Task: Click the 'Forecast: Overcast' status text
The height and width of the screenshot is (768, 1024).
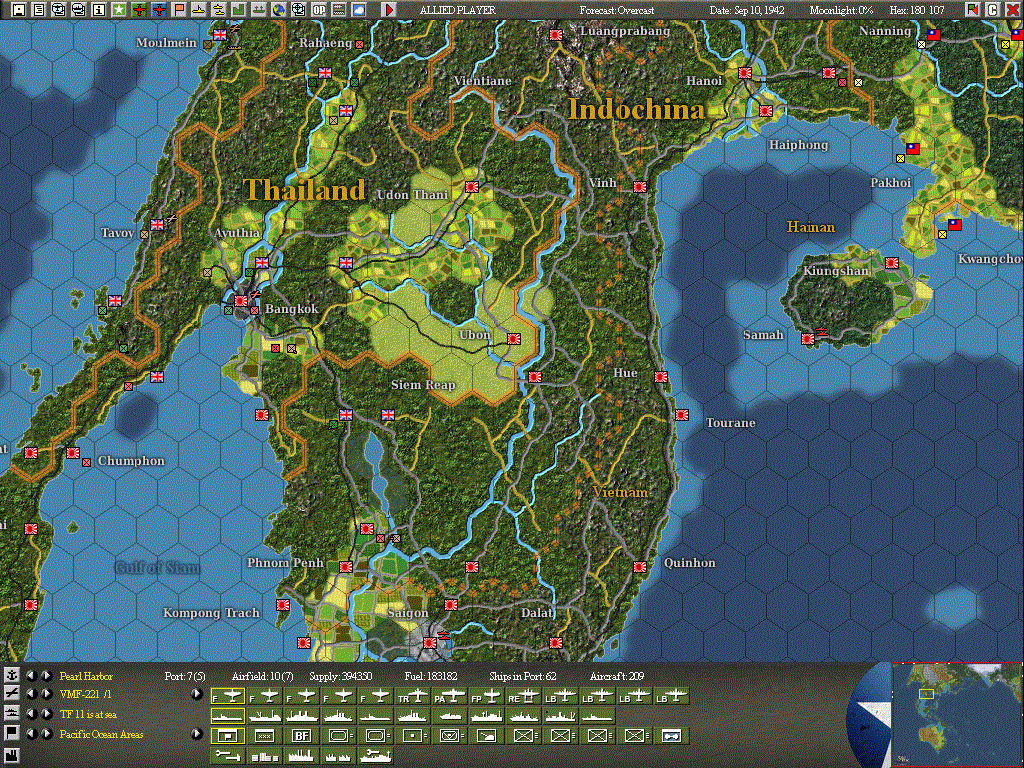Action: pyautogui.click(x=616, y=10)
